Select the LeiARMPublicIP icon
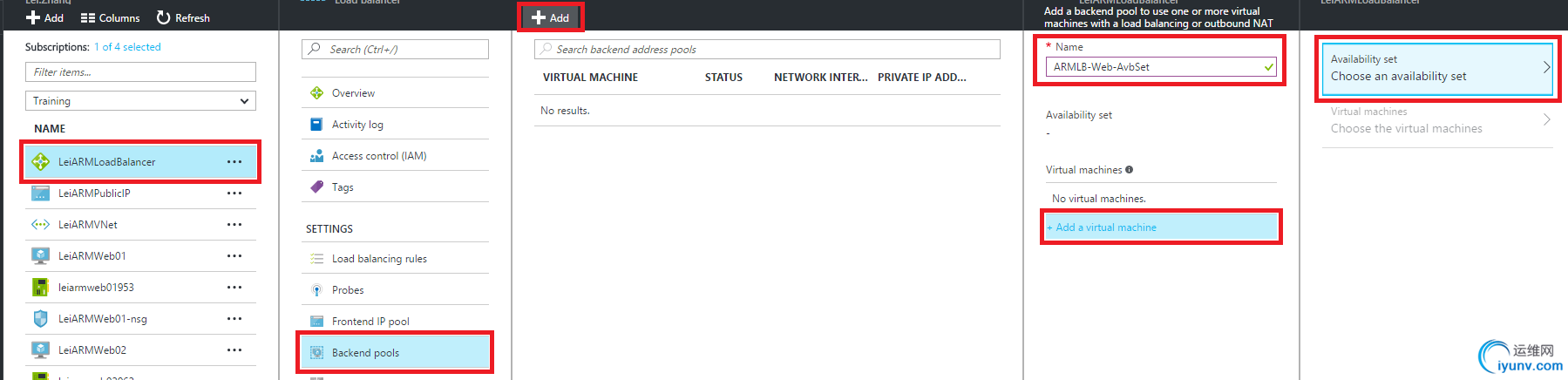 pyautogui.click(x=40, y=193)
